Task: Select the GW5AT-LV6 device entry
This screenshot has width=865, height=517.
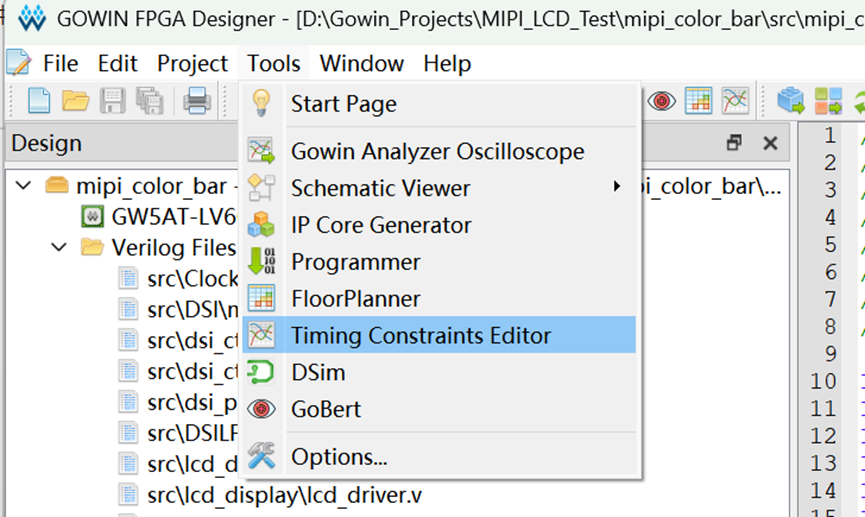Action: (174, 217)
